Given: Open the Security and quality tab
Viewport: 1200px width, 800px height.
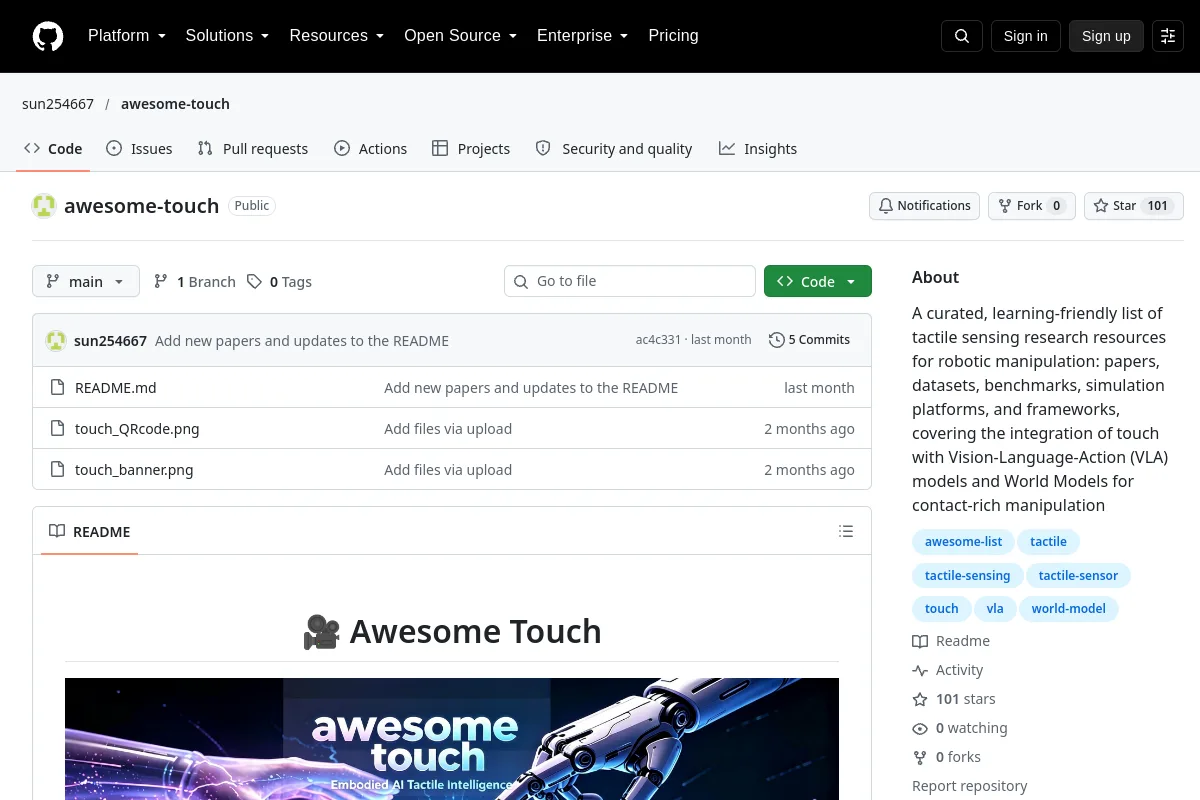Looking at the screenshot, I should click(614, 149).
